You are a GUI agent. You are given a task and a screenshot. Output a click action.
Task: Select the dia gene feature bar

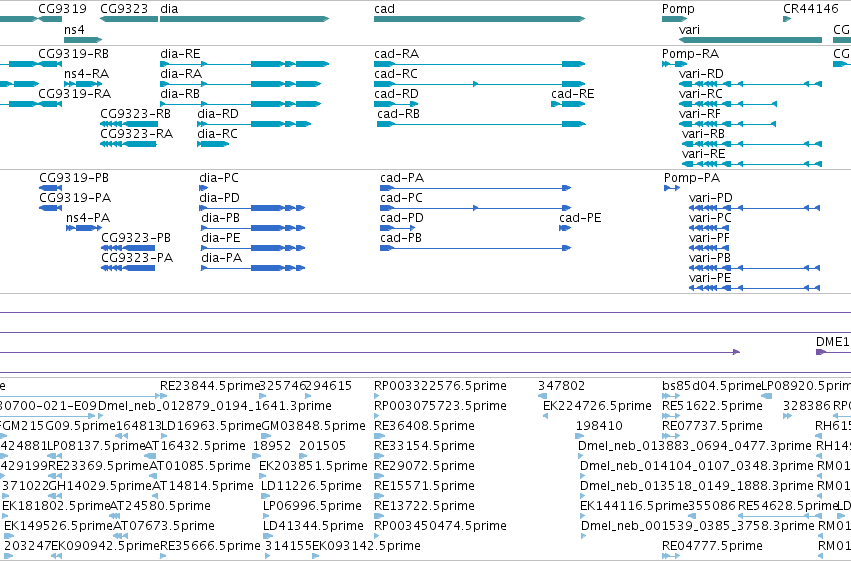click(245, 19)
